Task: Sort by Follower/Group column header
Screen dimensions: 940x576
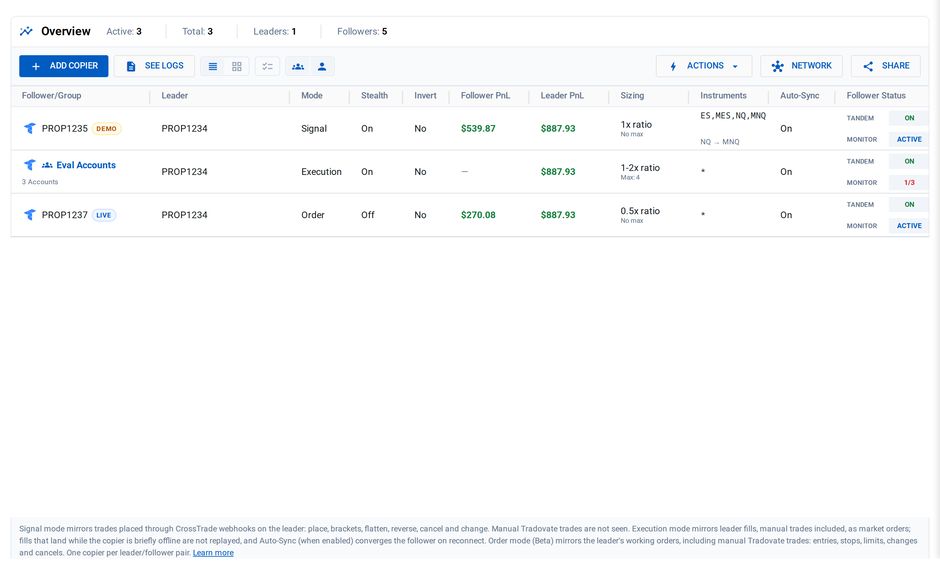Action: pos(52,95)
